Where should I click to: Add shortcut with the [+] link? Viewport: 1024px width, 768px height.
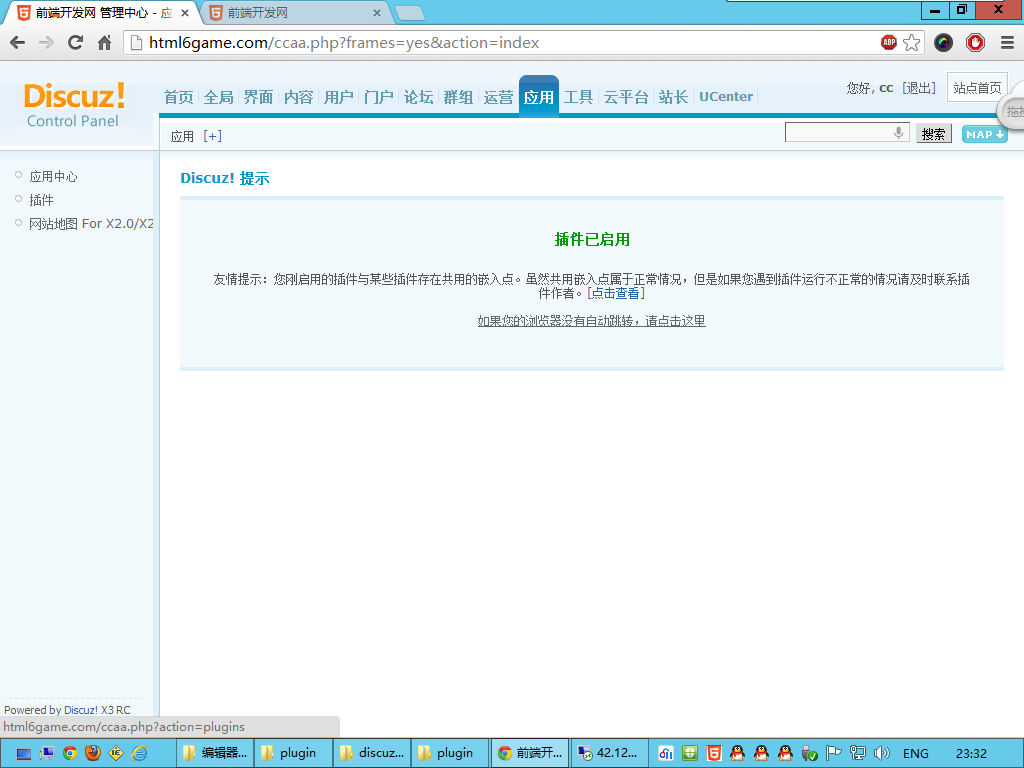coord(212,136)
